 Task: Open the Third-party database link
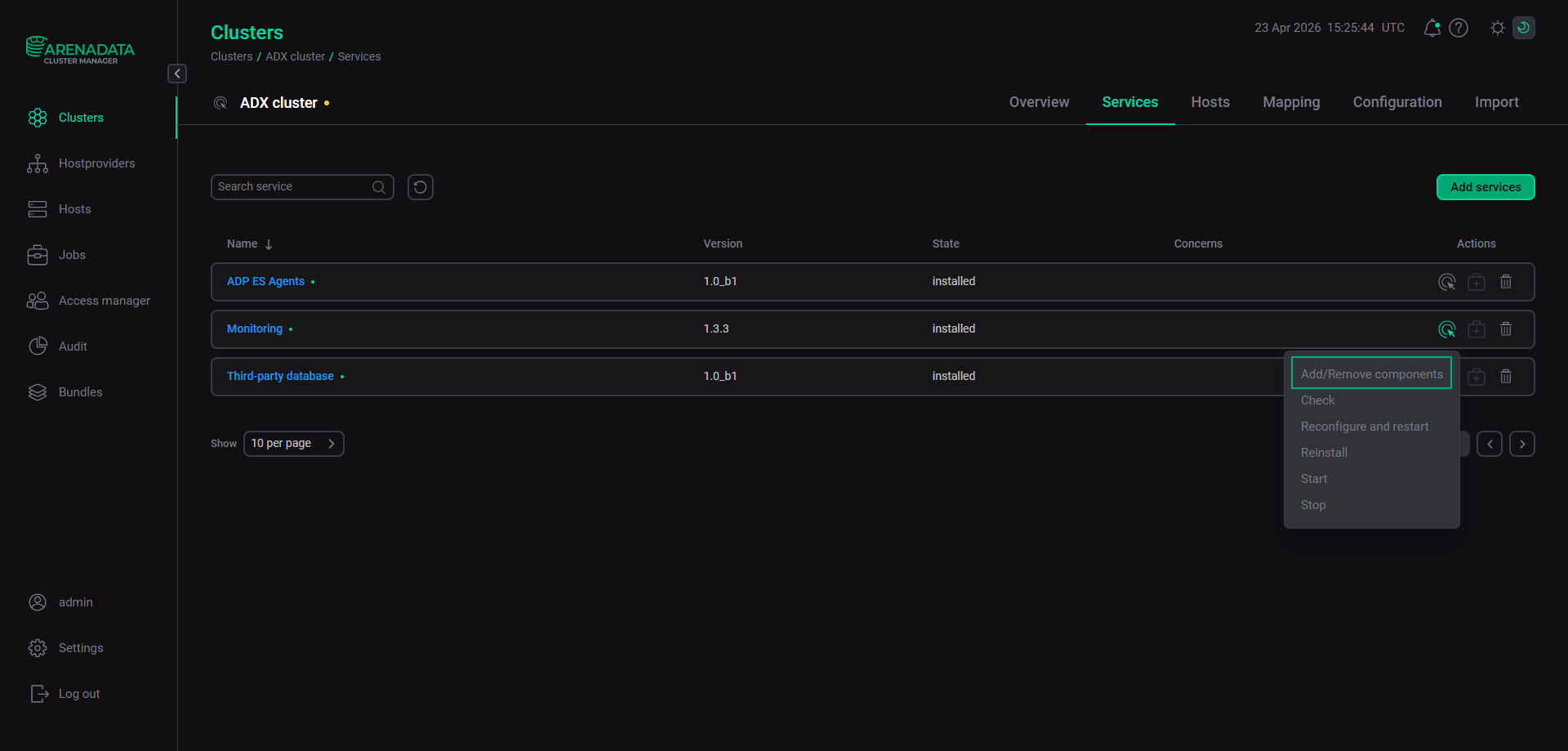[x=280, y=376]
